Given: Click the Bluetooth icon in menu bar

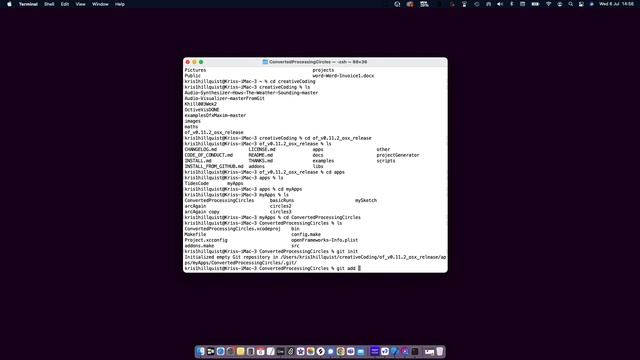Looking at the screenshot, I should [x=511, y=4].
